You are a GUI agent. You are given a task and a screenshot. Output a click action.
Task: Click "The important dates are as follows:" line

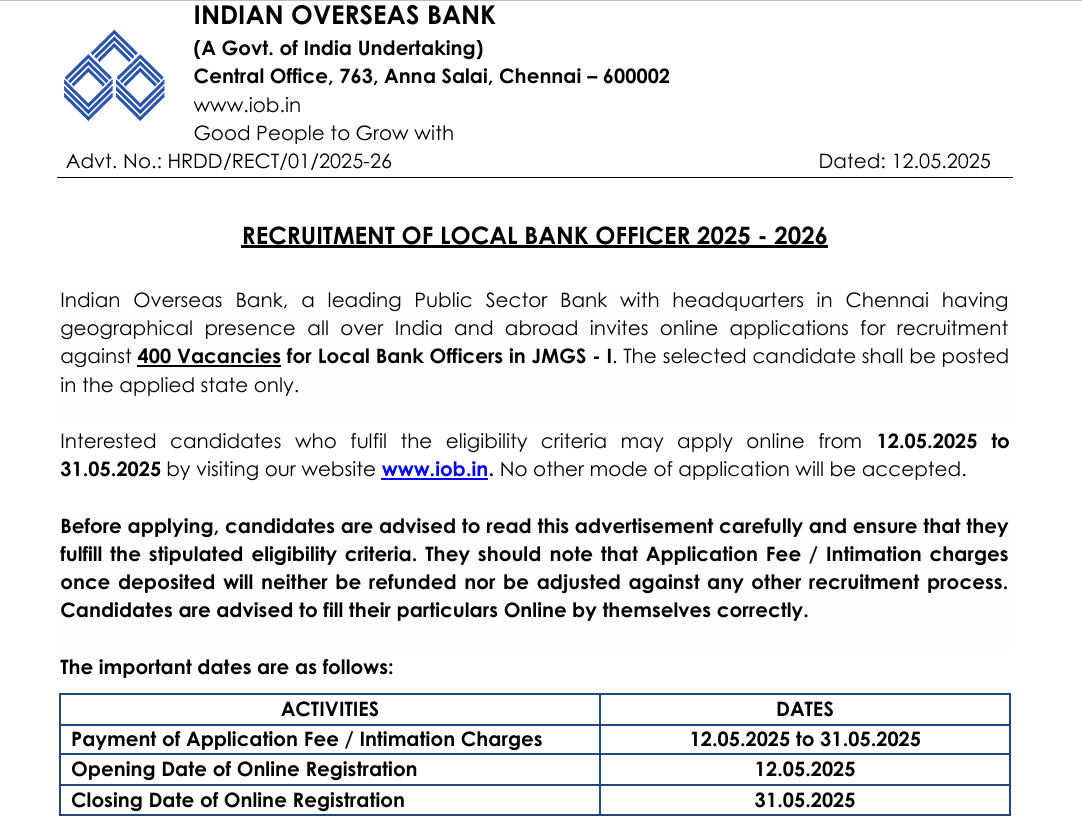(226, 667)
